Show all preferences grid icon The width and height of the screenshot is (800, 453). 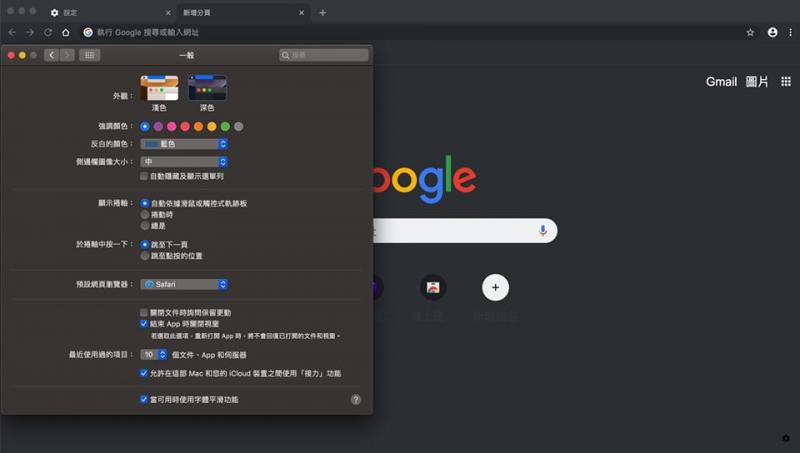pyautogui.click(x=90, y=55)
